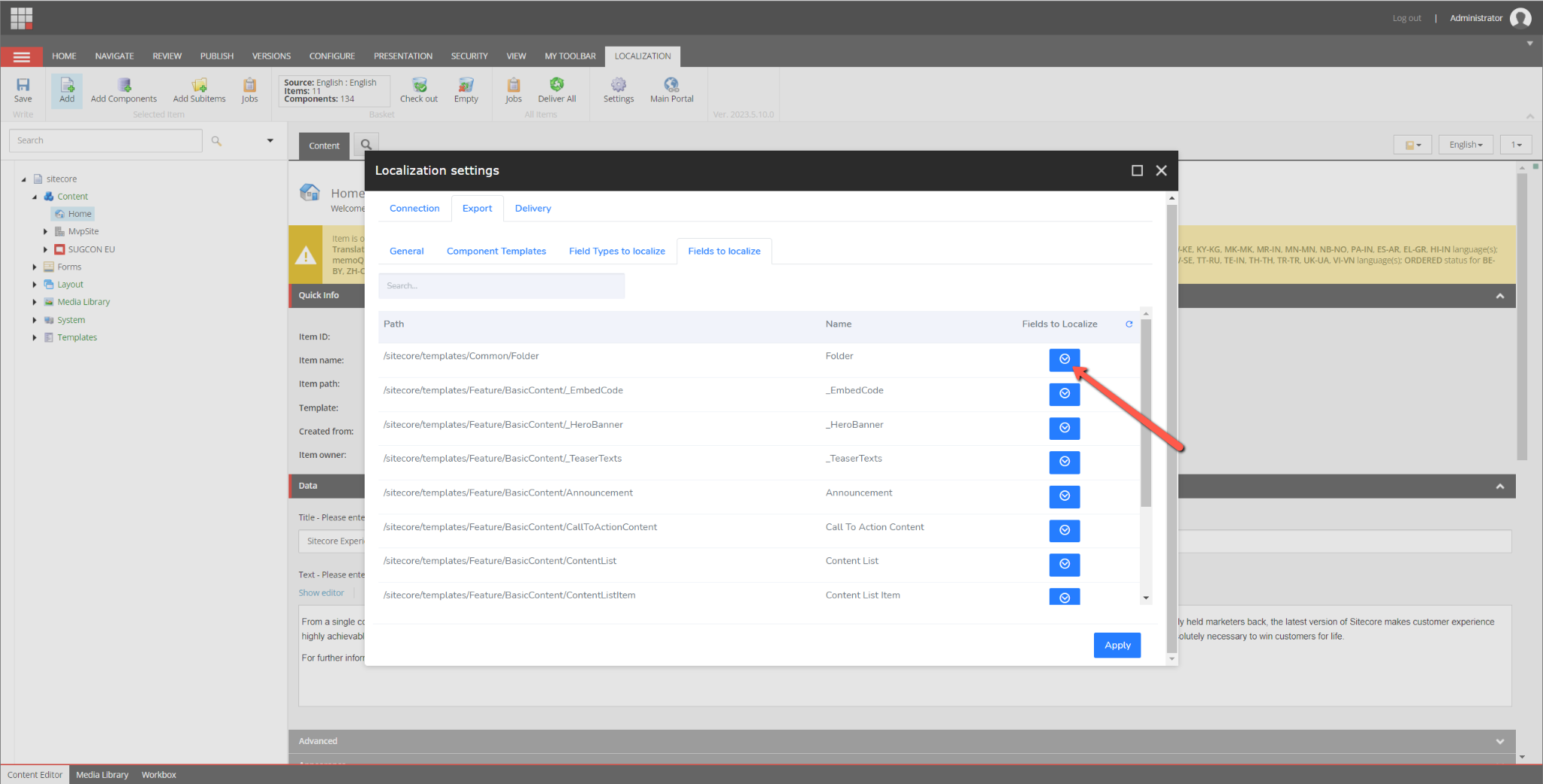Expand the Advanced section

click(x=1499, y=741)
